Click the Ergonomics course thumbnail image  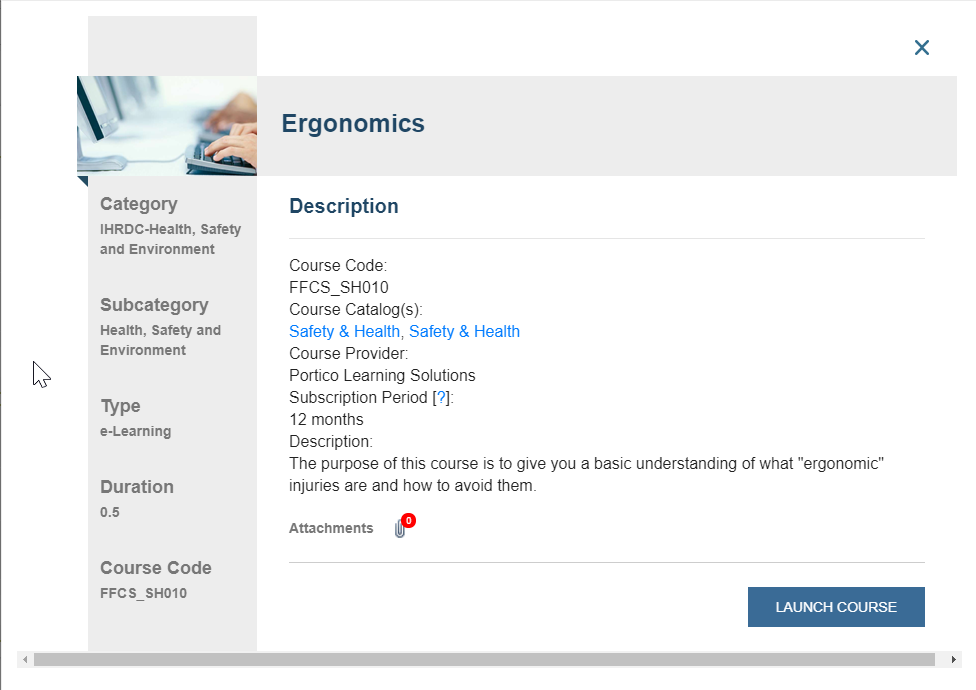click(167, 126)
